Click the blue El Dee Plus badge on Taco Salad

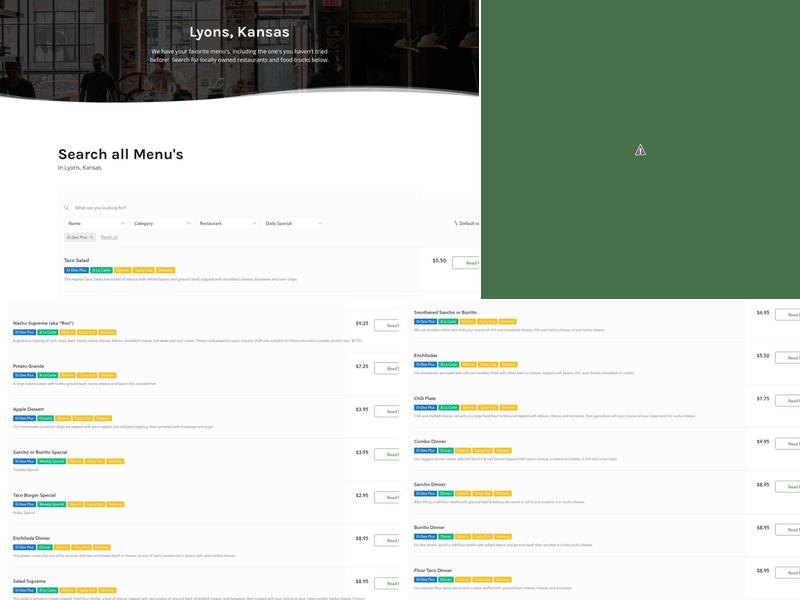pos(74,269)
